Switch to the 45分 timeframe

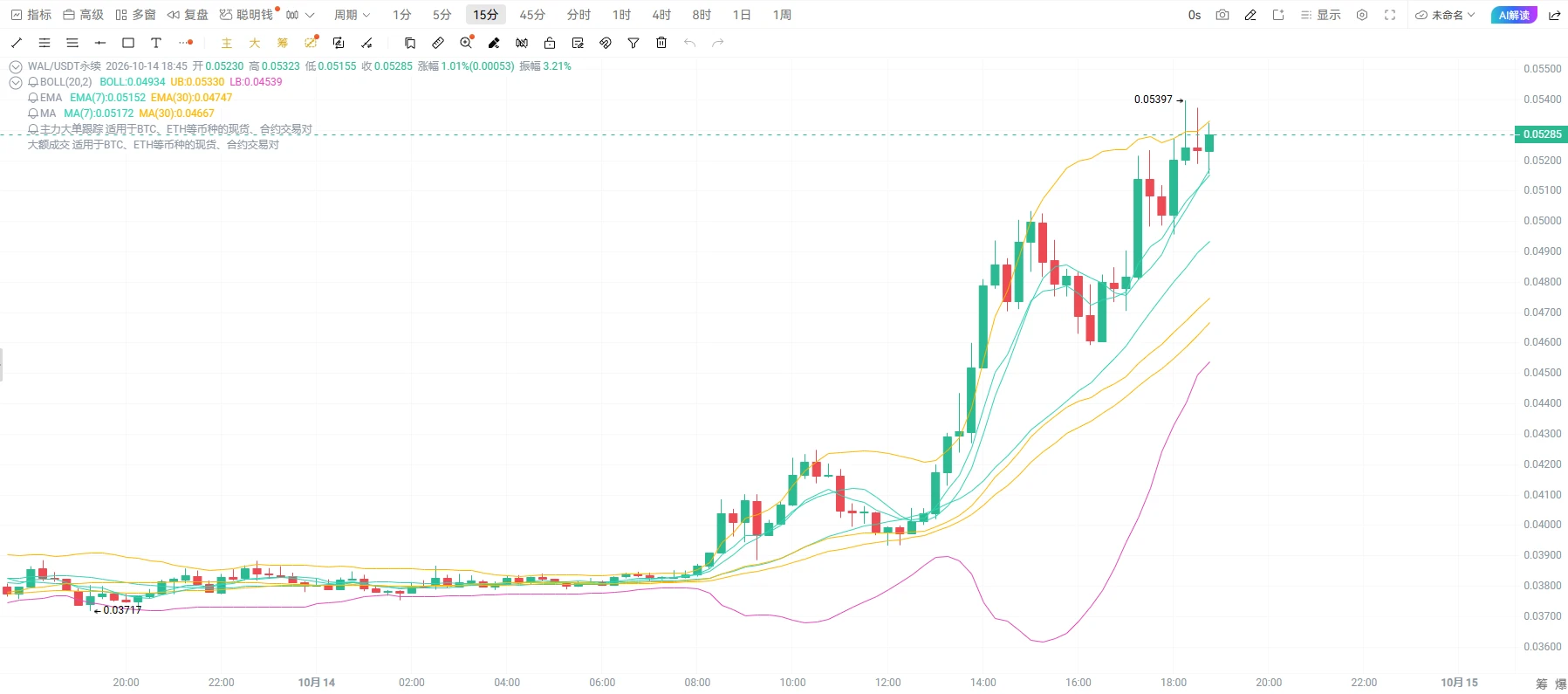tap(532, 15)
